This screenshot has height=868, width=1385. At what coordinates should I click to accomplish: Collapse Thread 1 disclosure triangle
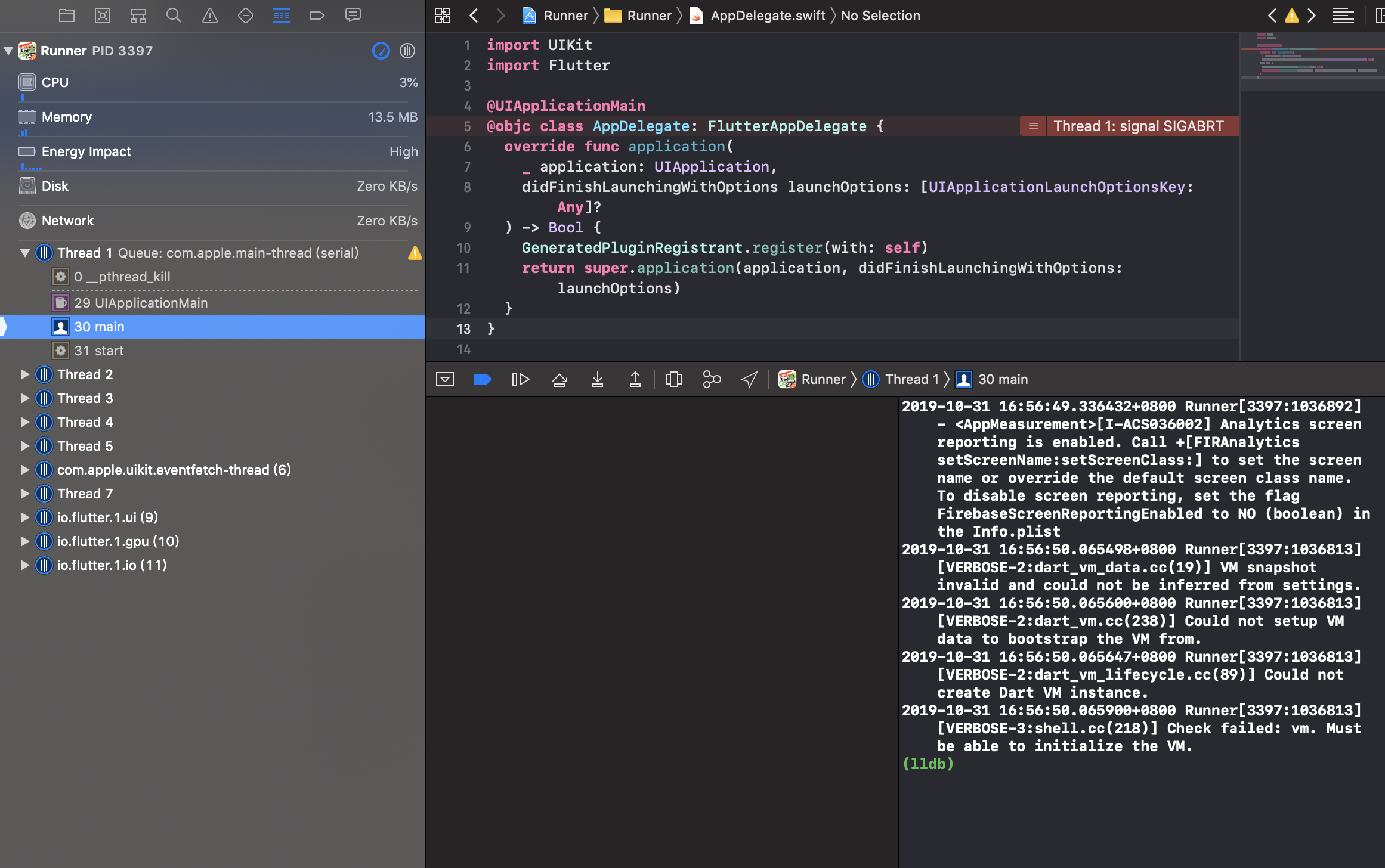tap(25, 253)
